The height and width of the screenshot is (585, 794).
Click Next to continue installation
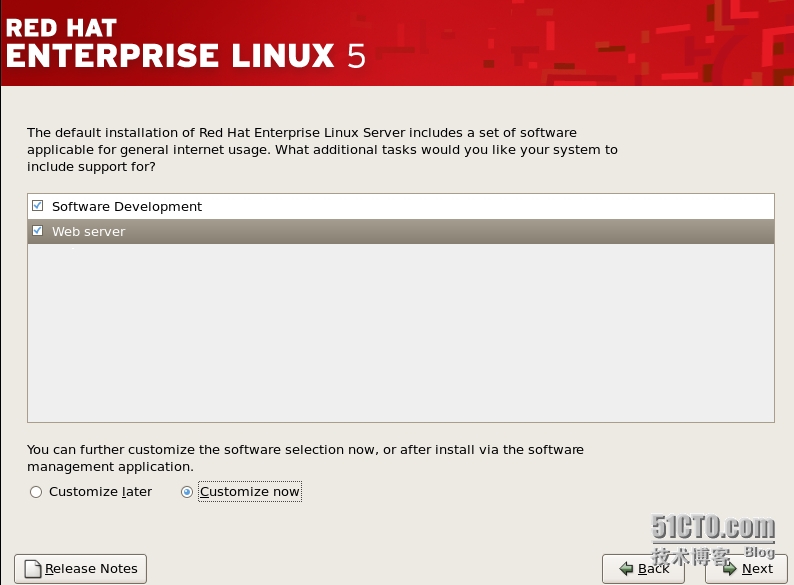point(746,569)
